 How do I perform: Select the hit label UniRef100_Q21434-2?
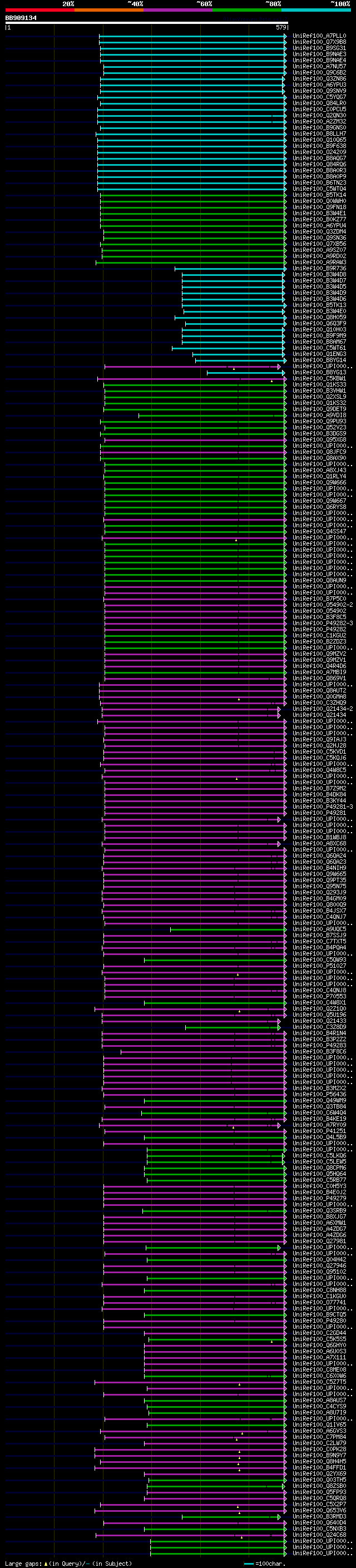[x=323, y=709]
